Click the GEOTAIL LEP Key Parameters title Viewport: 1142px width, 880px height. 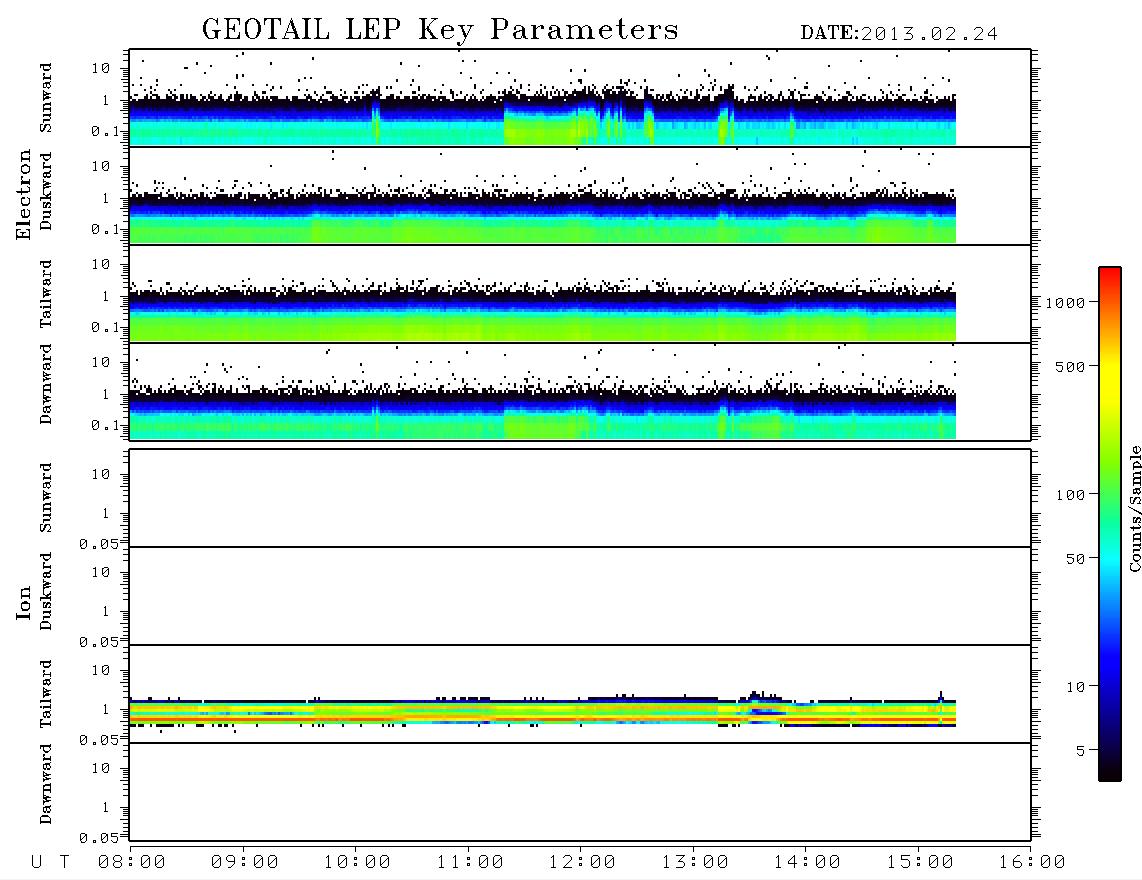(440, 30)
